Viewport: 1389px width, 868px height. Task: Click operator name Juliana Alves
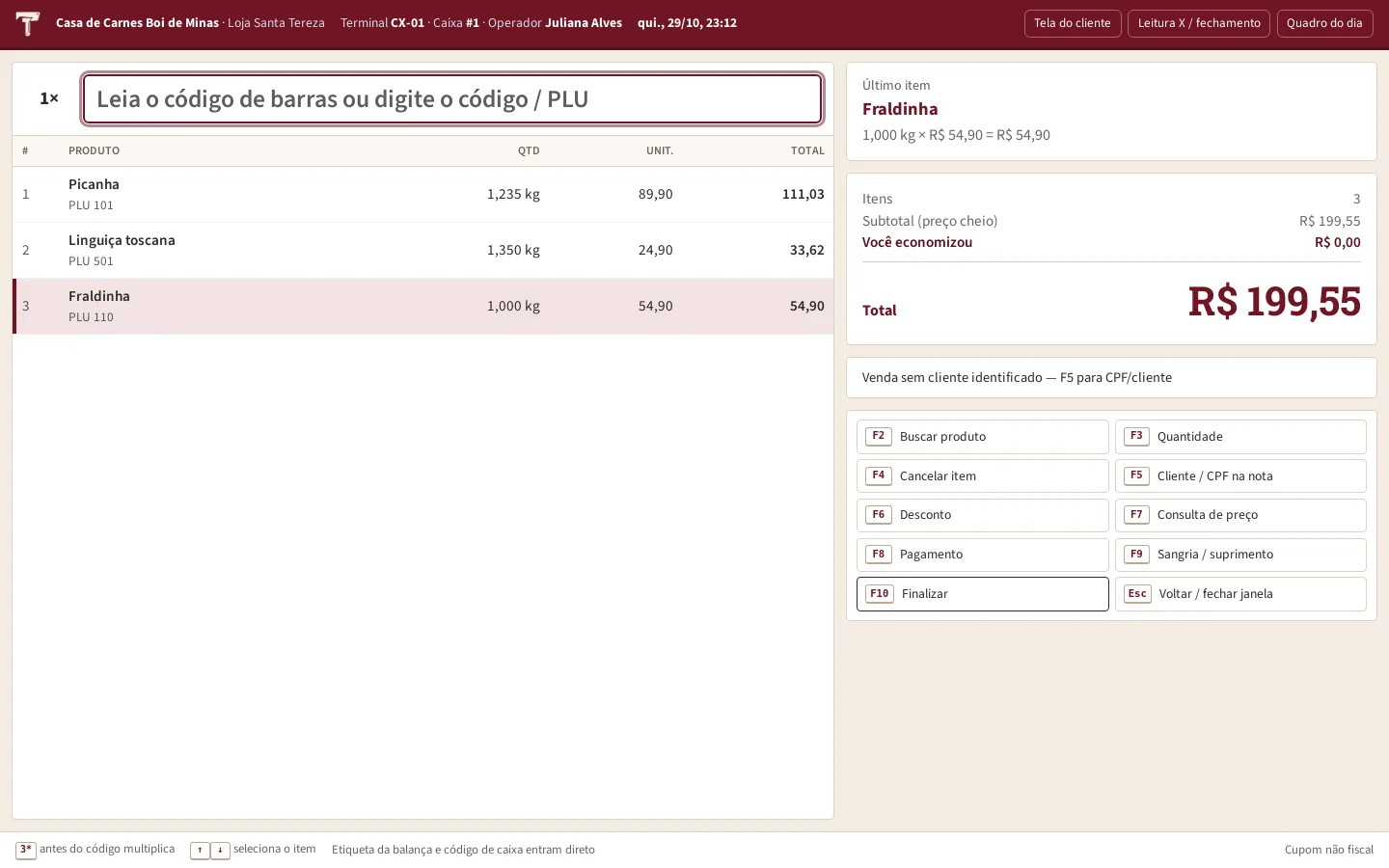coord(584,23)
